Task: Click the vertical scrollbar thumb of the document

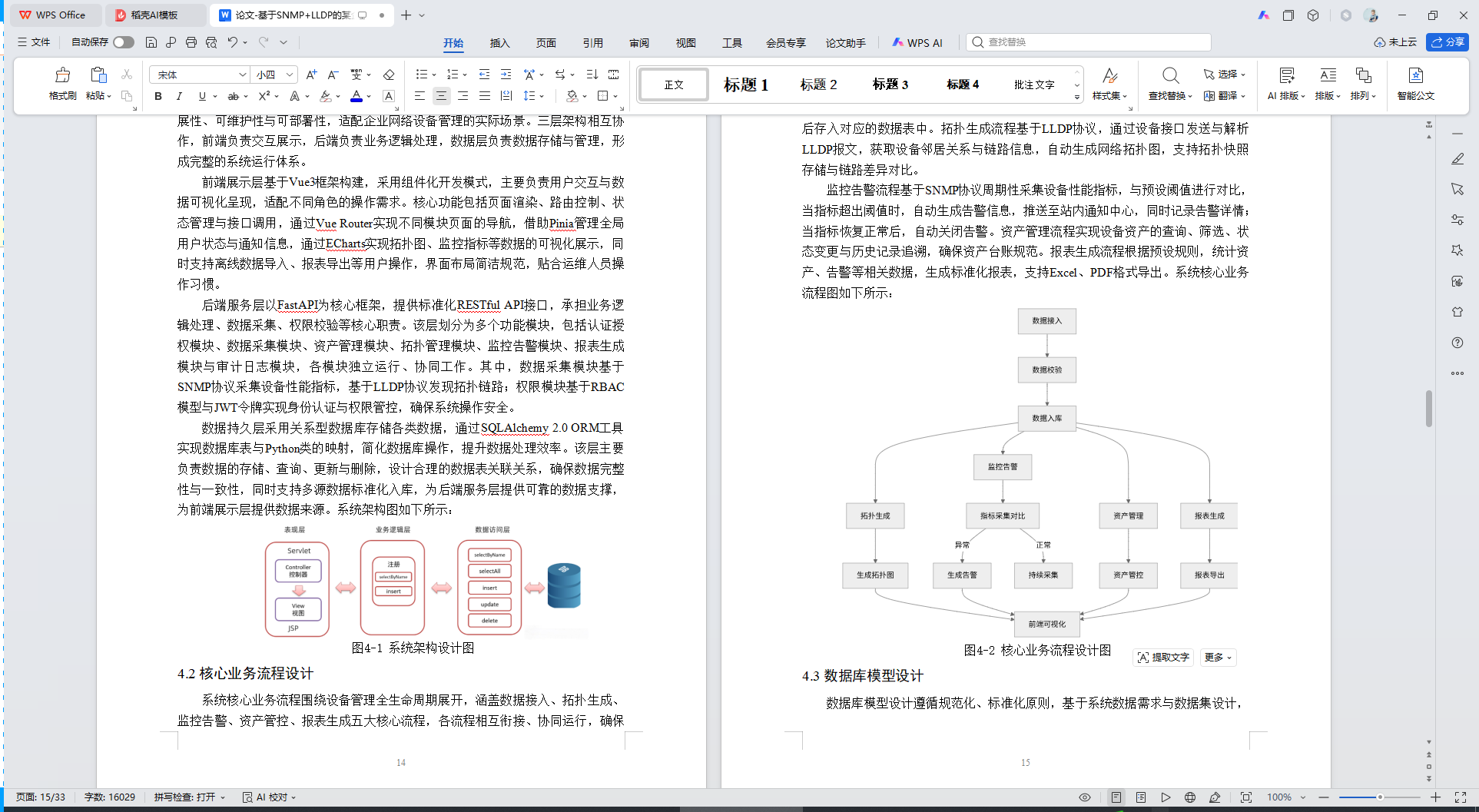Action: tap(1429, 409)
